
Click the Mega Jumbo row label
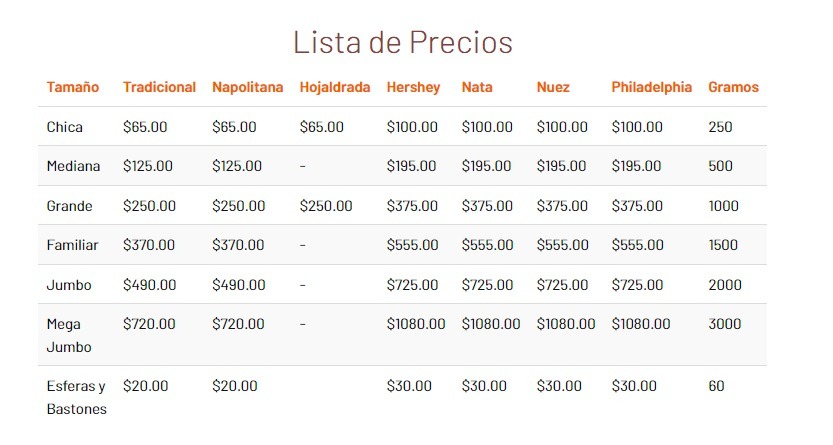69,336
